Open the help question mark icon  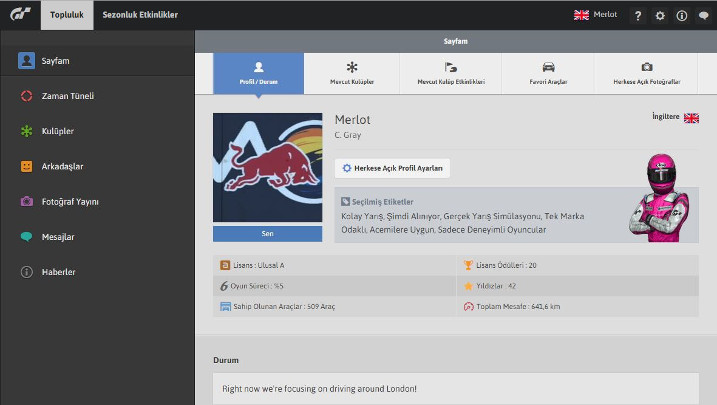point(638,16)
